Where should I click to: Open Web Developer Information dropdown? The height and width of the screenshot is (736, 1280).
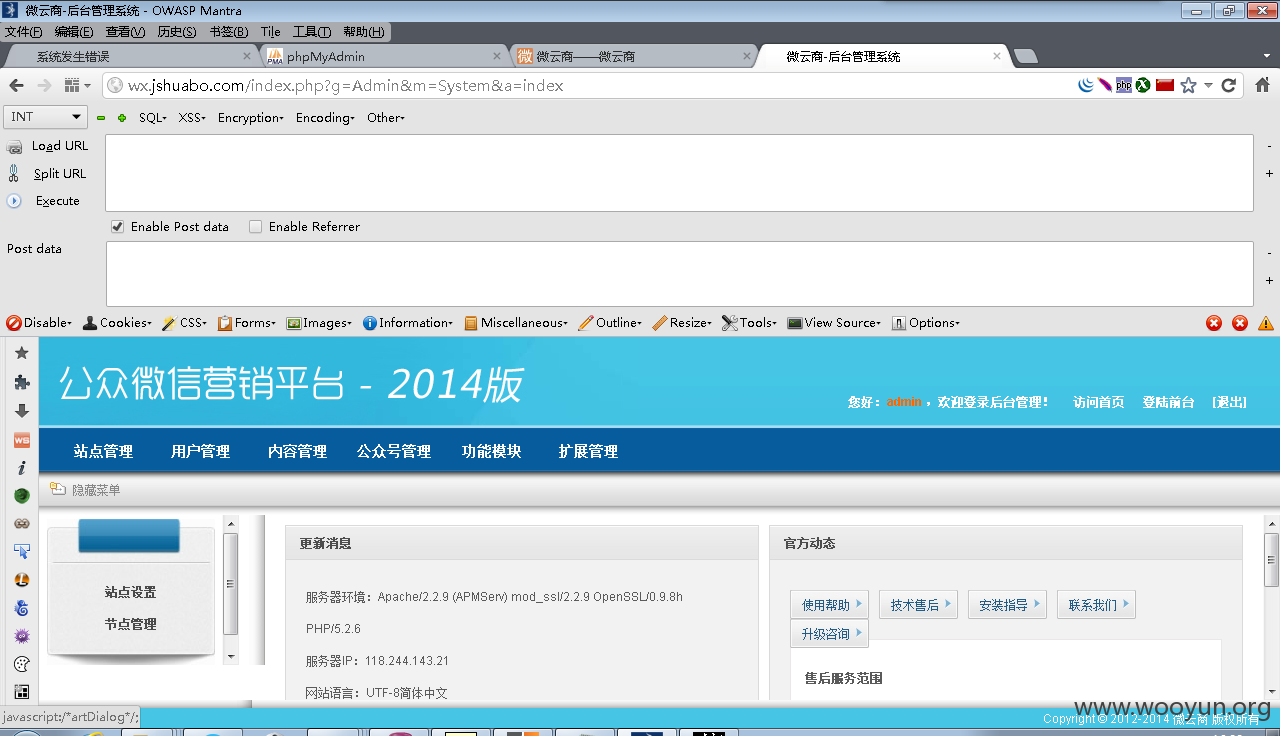click(x=408, y=323)
